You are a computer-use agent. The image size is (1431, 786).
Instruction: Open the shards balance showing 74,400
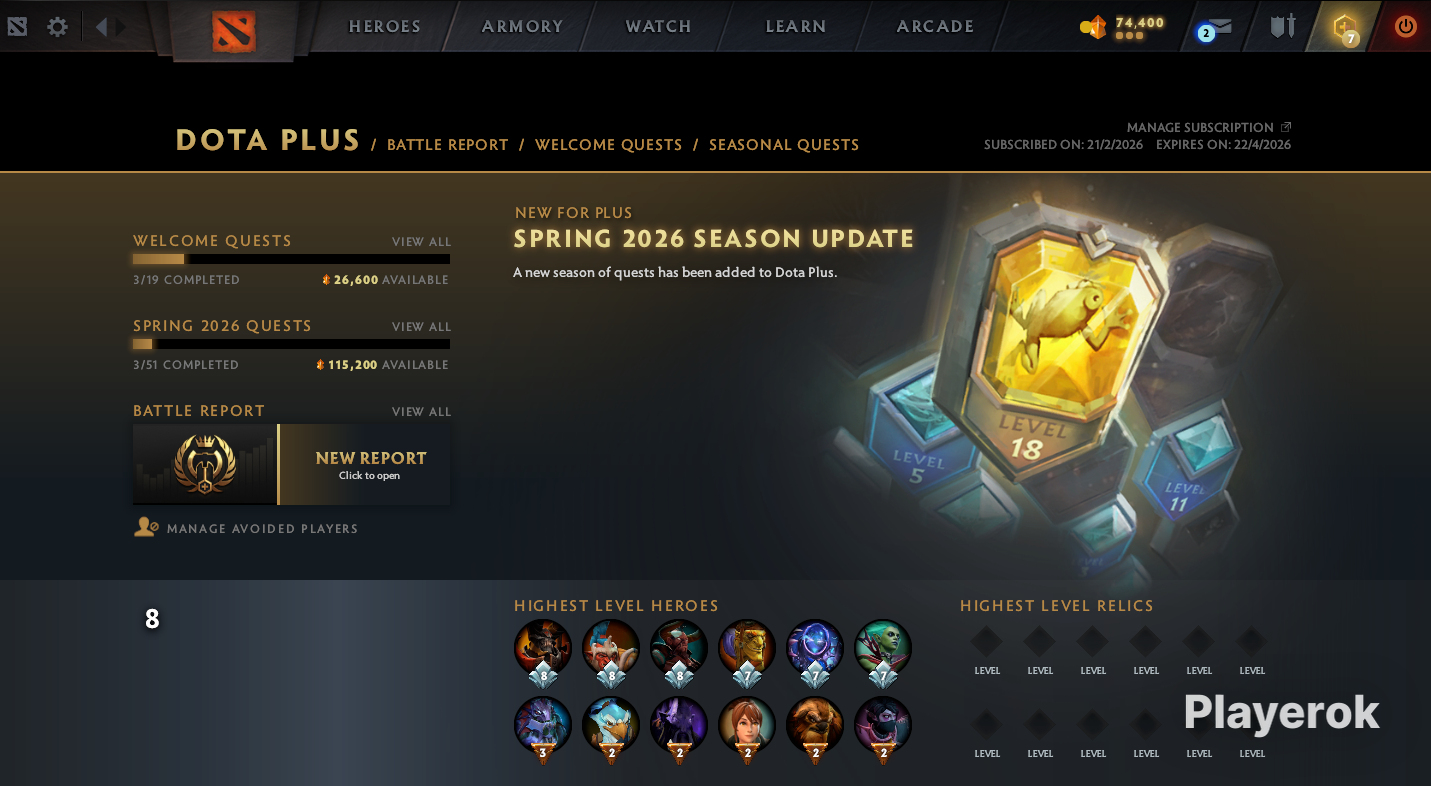[x=1122, y=26]
